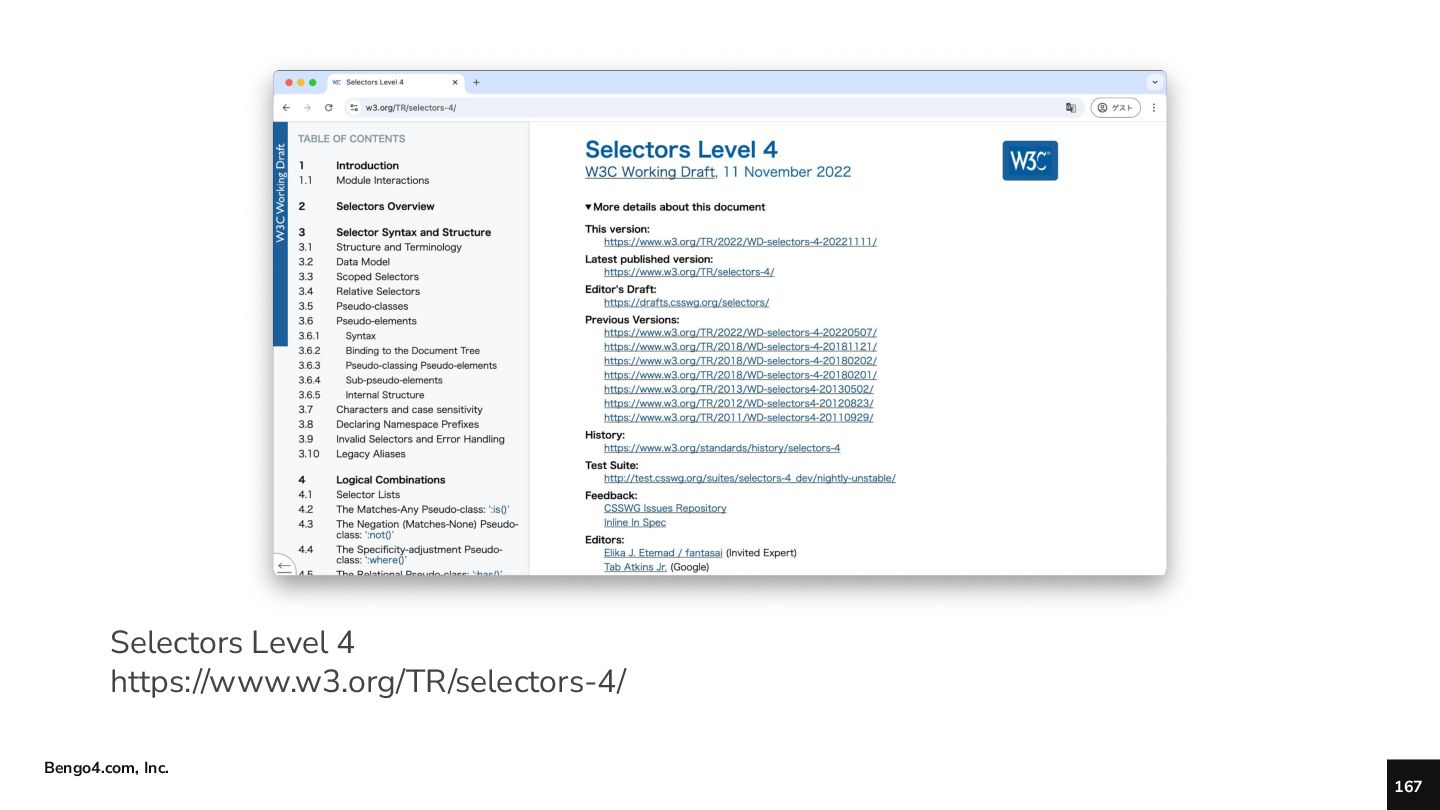The height and width of the screenshot is (810, 1440).
Task: Open the Test Suite nightly-unstable link
Action: pyautogui.click(x=750, y=478)
